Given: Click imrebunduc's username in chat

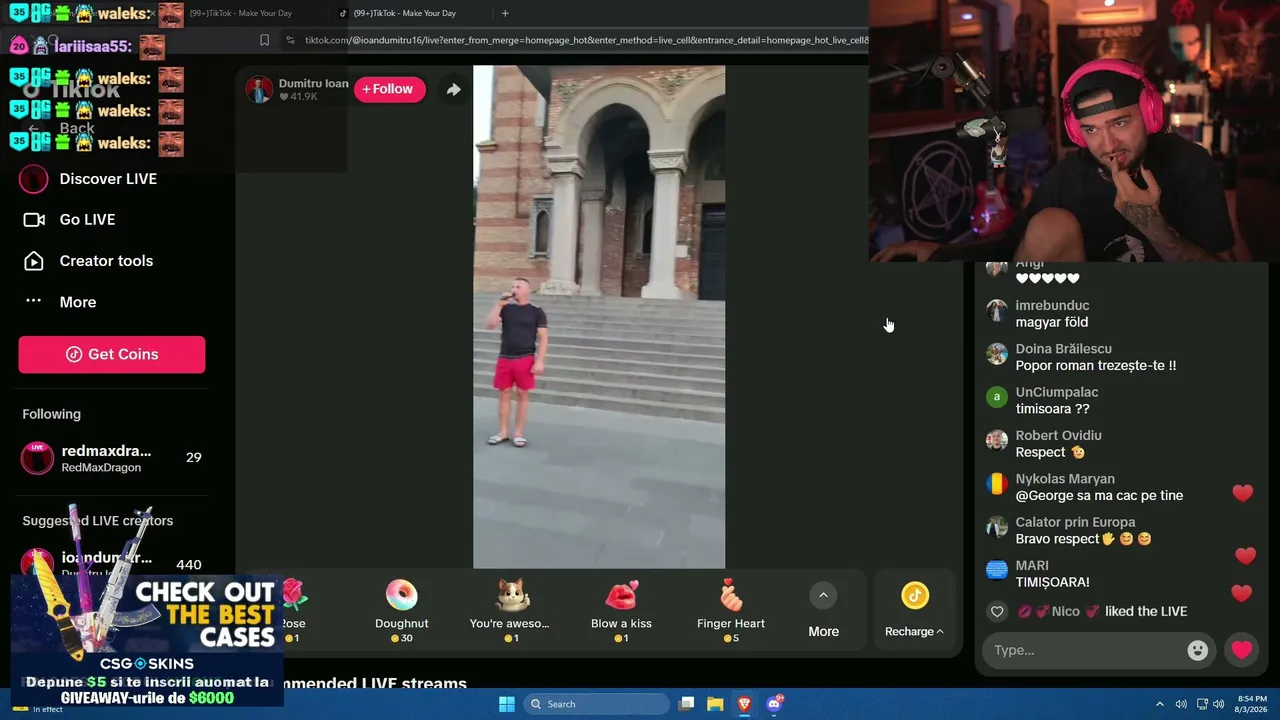Looking at the screenshot, I should pyautogui.click(x=1053, y=306).
